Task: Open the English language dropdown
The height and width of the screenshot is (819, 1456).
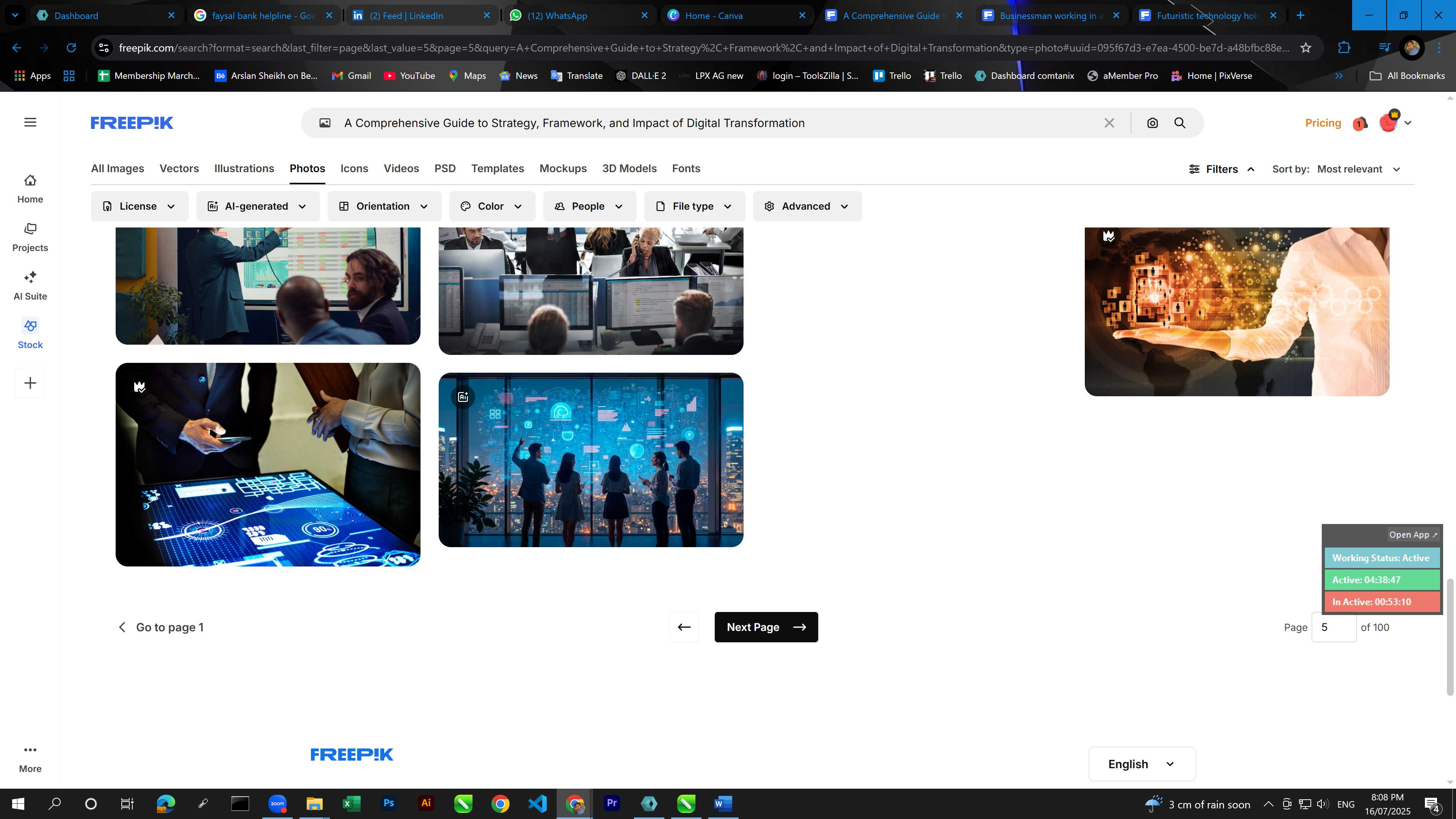Action: (x=1142, y=764)
